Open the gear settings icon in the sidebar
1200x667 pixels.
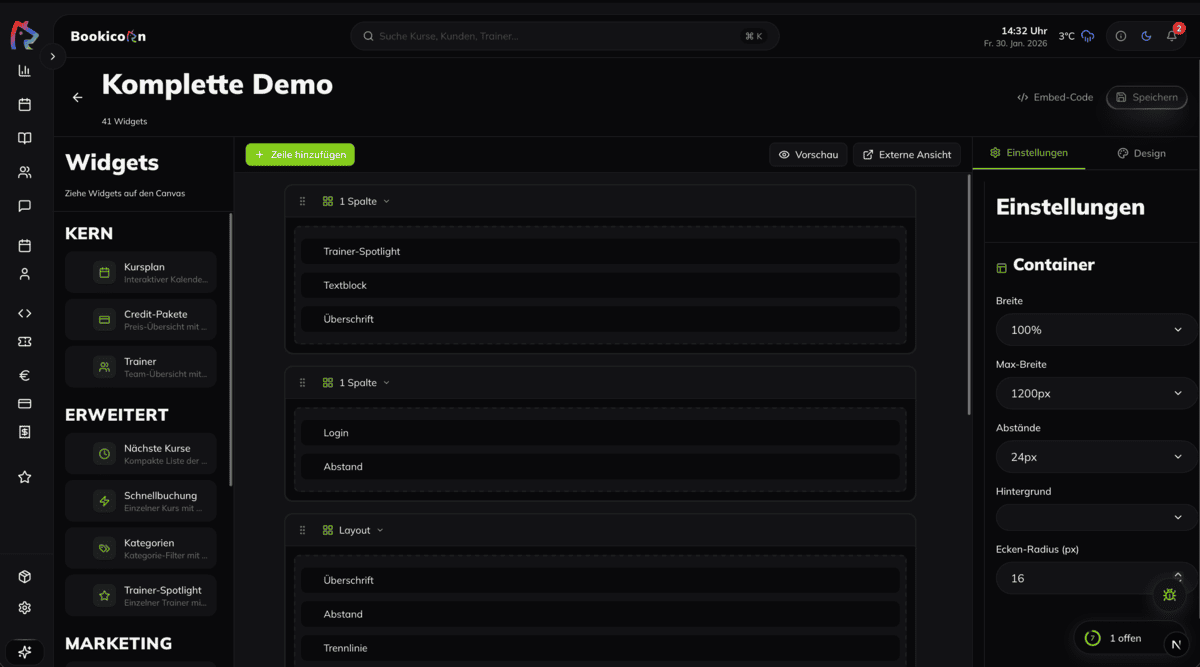[x=25, y=607]
